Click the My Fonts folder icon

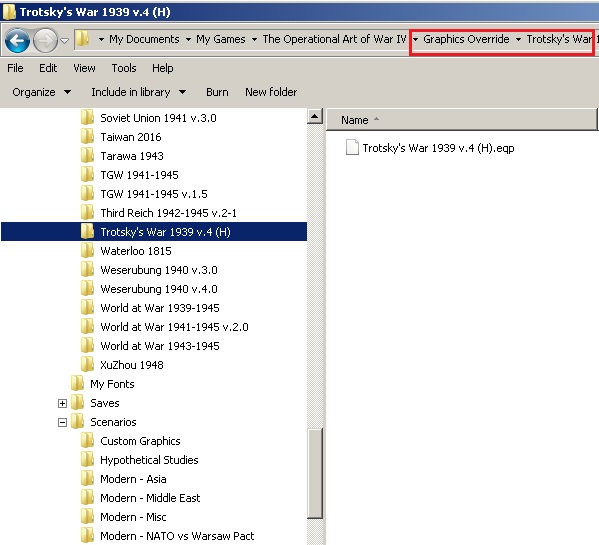(x=78, y=384)
